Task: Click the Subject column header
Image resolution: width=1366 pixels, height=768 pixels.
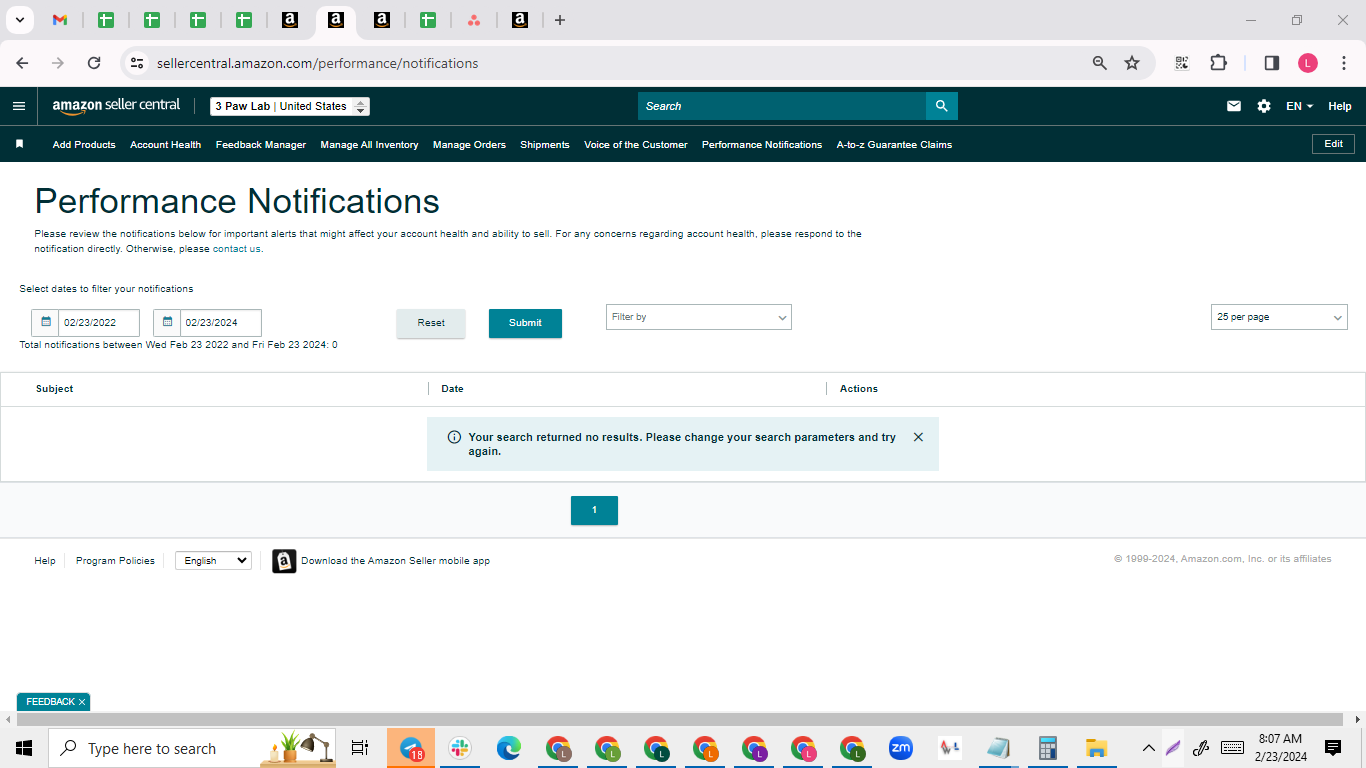Action: tap(55, 389)
